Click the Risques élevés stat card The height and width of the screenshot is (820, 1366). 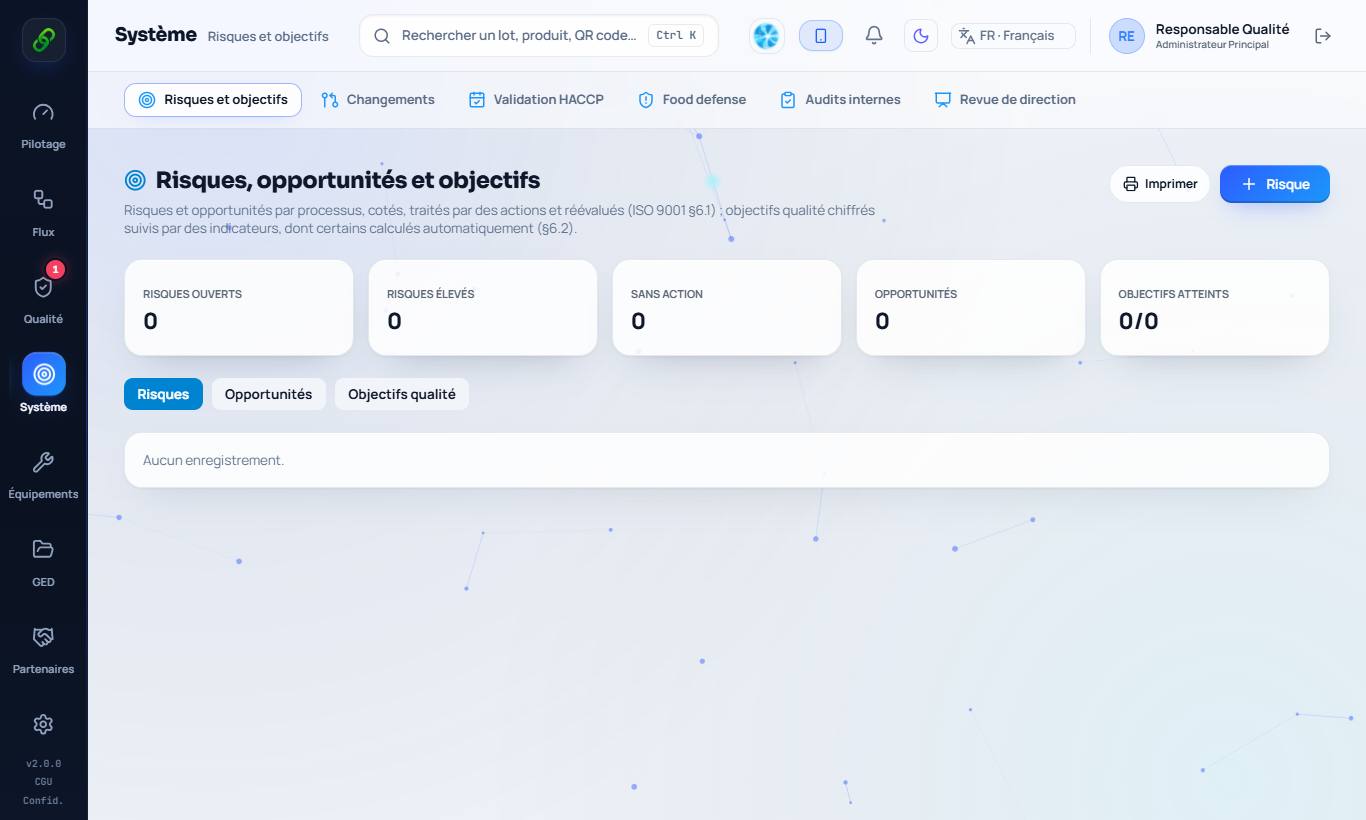(483, 308)
